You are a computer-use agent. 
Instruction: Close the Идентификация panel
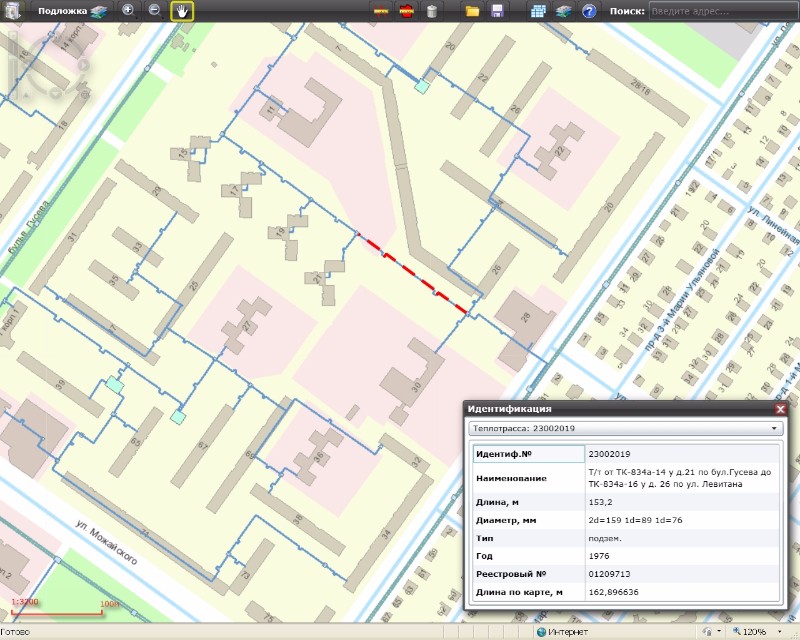tap(780, 409)
